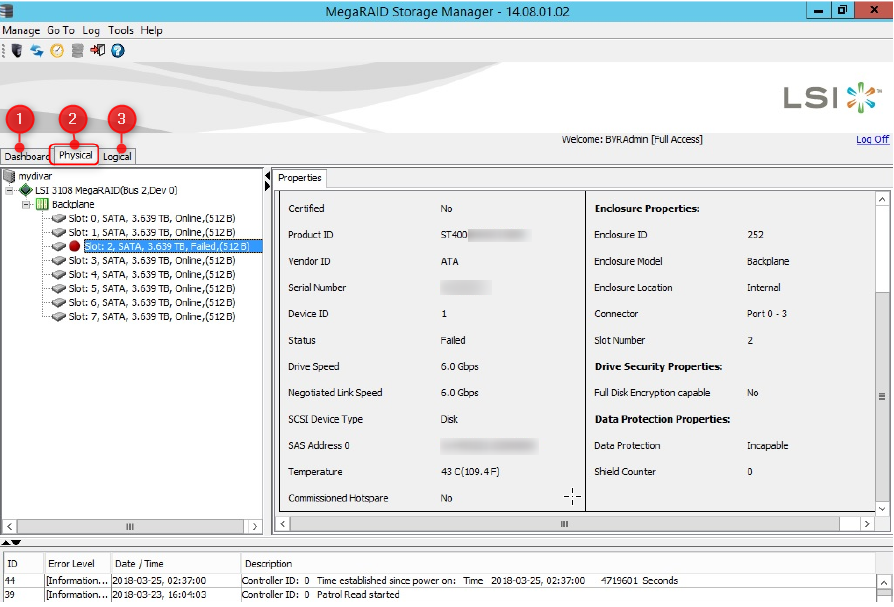The image size is (894, 607).
Task: Click the Error Level column header
Action: pyautogui.click(x=70, y=564)
